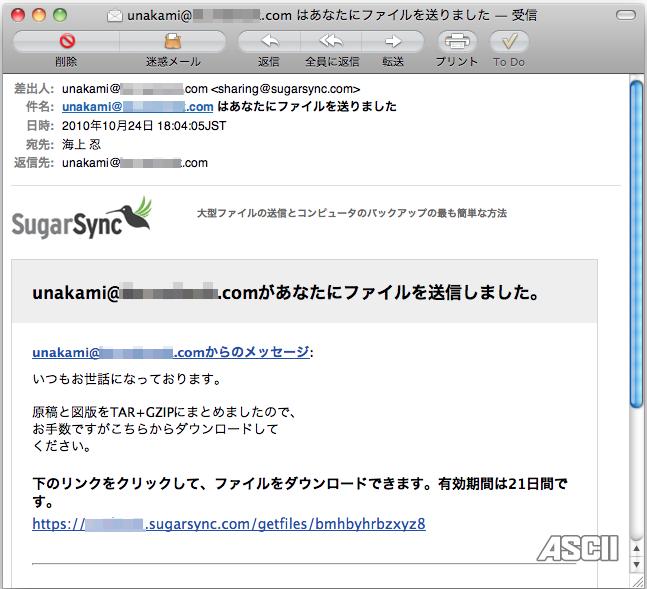Click heading があなたにファイルを送信しました
647x589 pixels.
(x=286, y=292)
